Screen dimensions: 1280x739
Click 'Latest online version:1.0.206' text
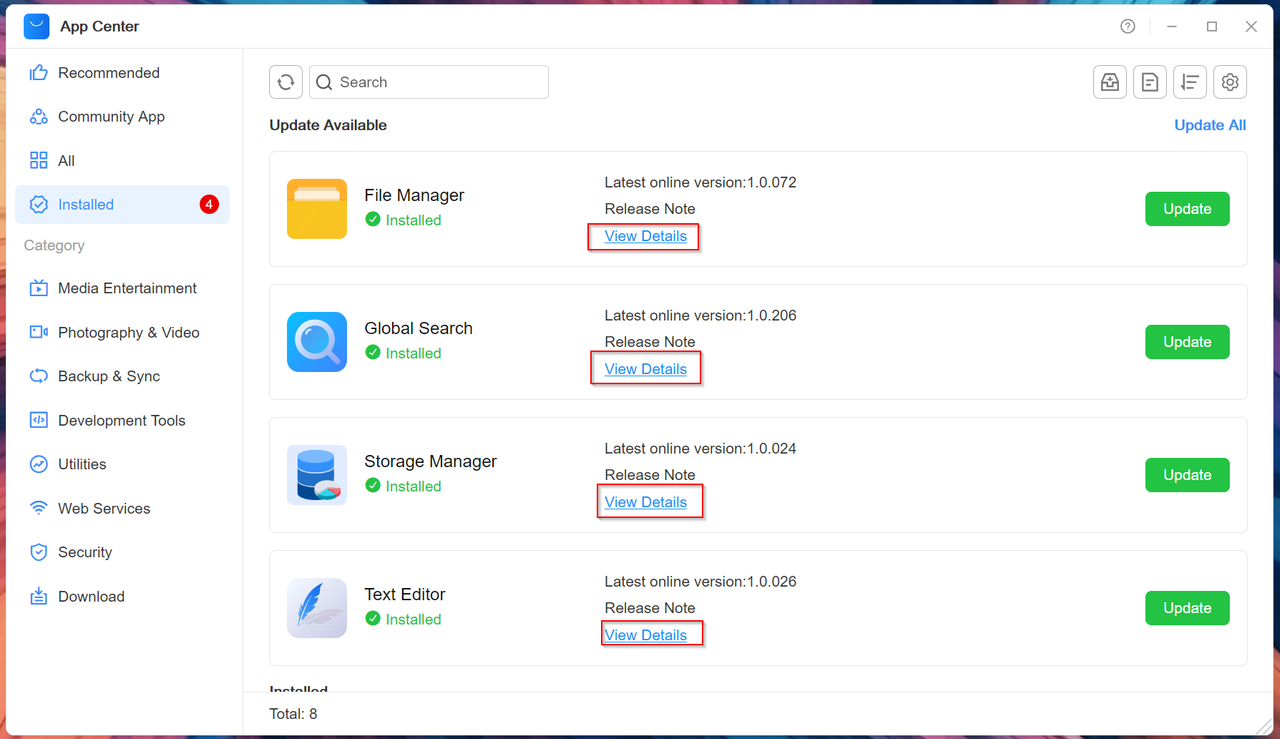[x=700, y=315]
